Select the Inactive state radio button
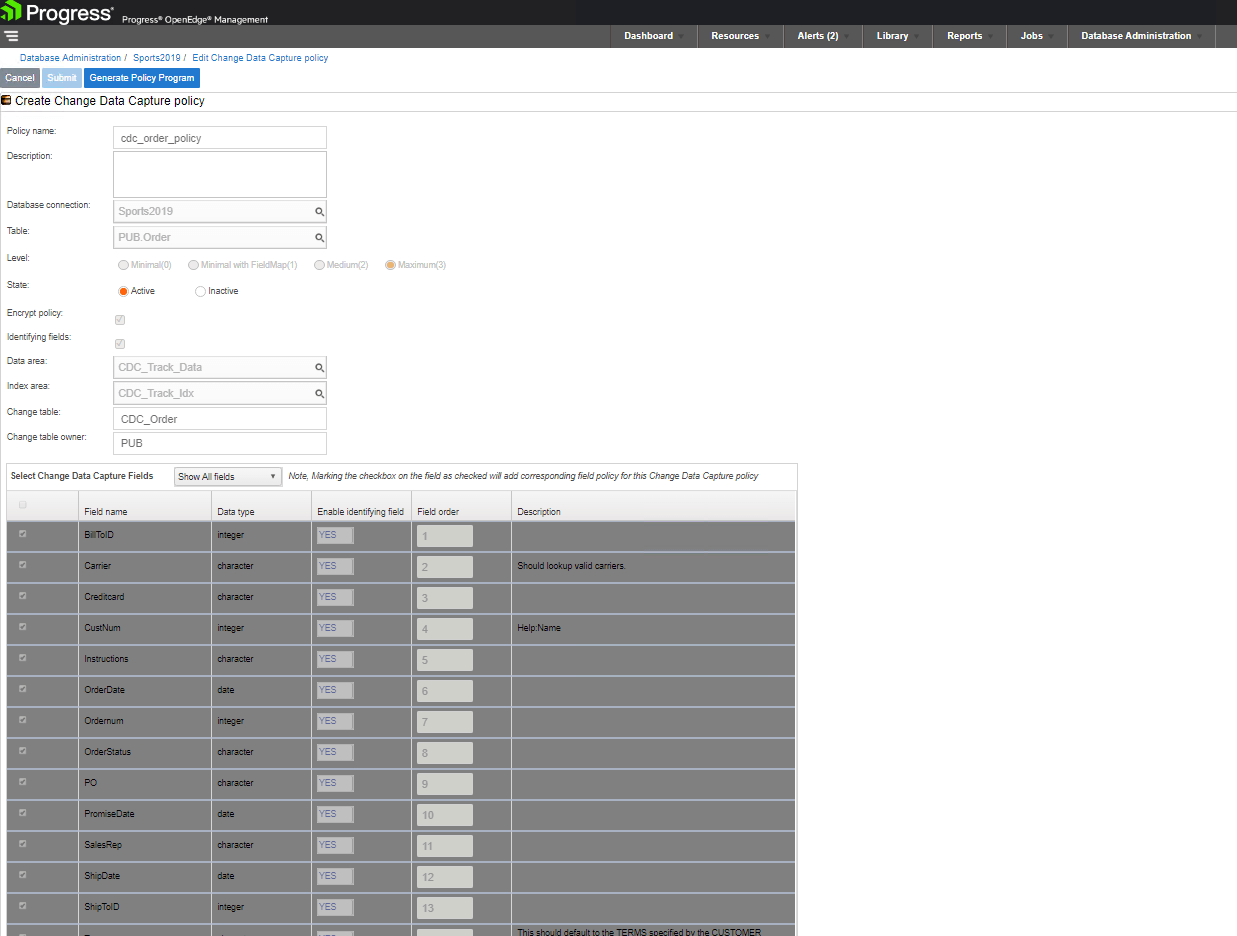Screen dimensions: 1237x936 [x=200, y=292]
